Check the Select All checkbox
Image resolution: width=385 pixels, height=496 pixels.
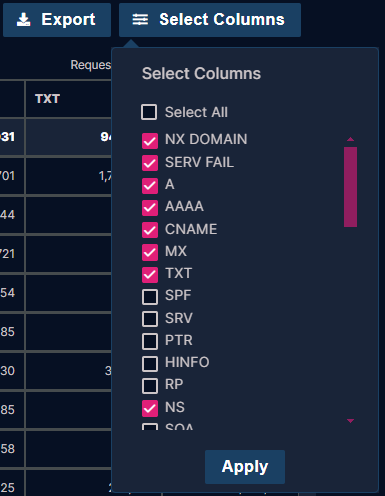coord(149,112)
